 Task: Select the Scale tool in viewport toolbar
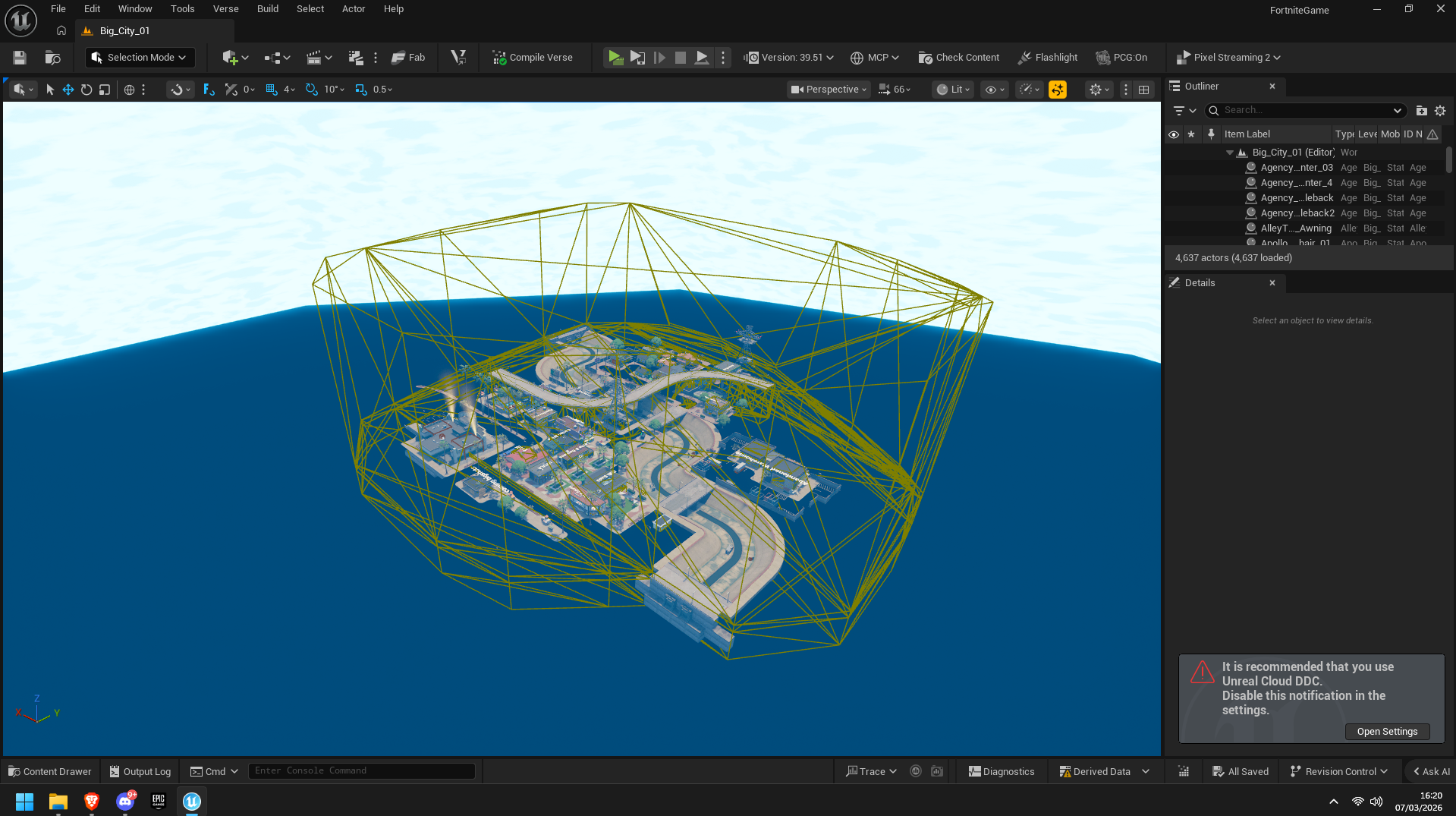[104, 89]
